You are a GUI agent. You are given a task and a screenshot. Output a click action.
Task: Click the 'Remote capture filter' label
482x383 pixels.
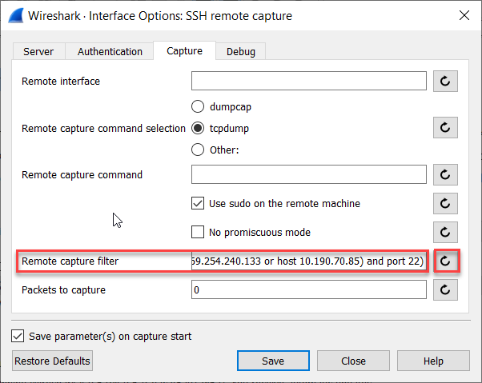pyautogui.click(x=70, y=261)
